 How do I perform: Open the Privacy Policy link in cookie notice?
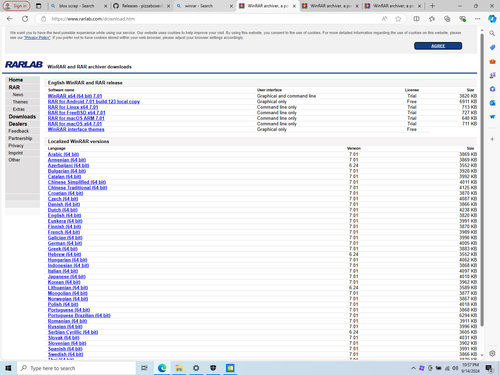[37, 38]
